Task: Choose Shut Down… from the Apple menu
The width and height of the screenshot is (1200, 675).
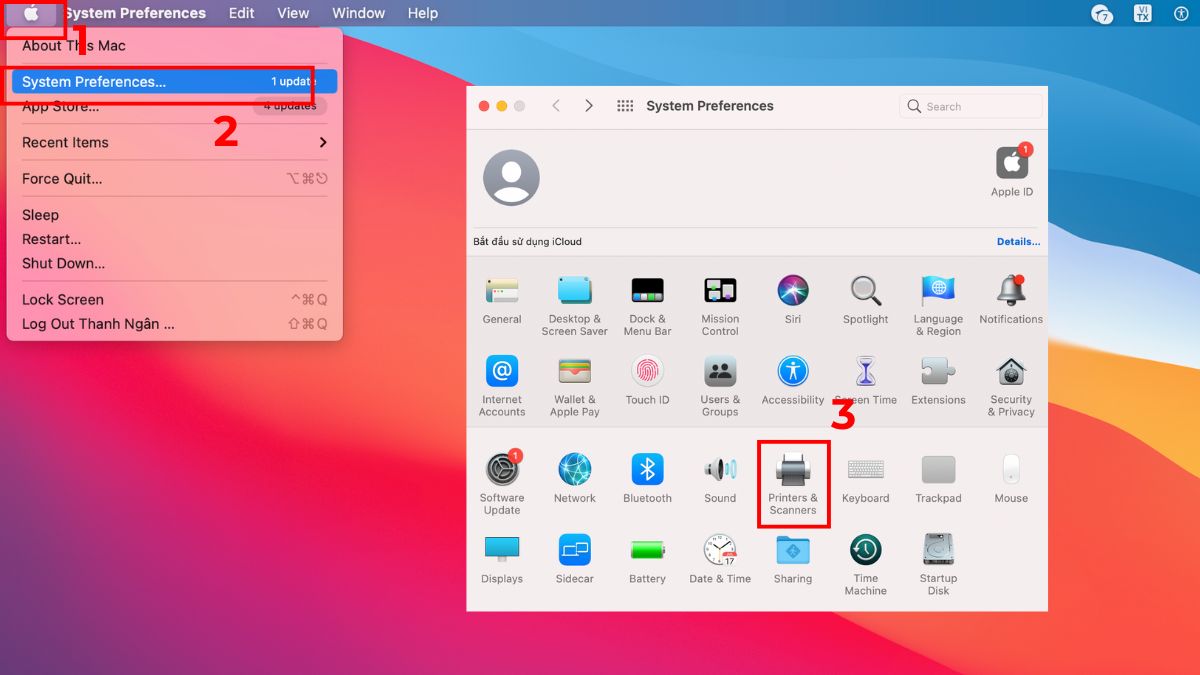Action: (x=175, y=264)
